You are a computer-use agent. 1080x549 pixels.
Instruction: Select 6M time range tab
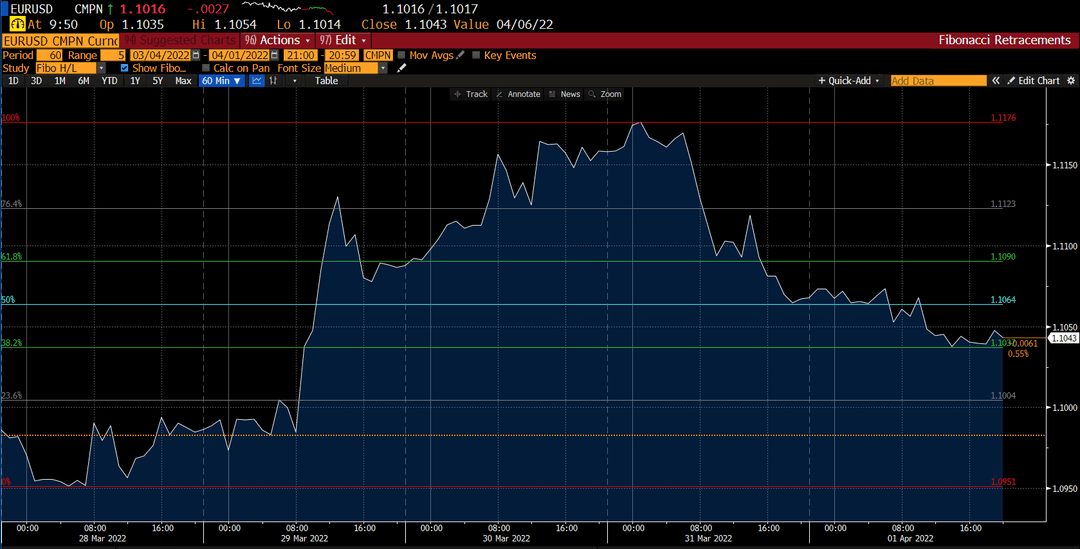[83, 81]
